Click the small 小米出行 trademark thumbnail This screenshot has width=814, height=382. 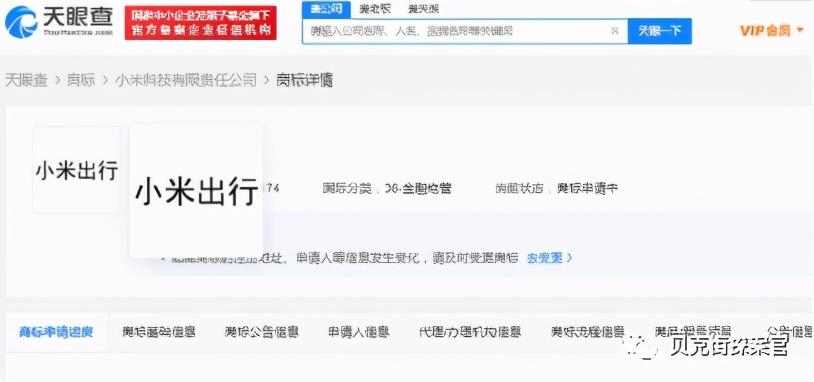[x=77, y=170]
